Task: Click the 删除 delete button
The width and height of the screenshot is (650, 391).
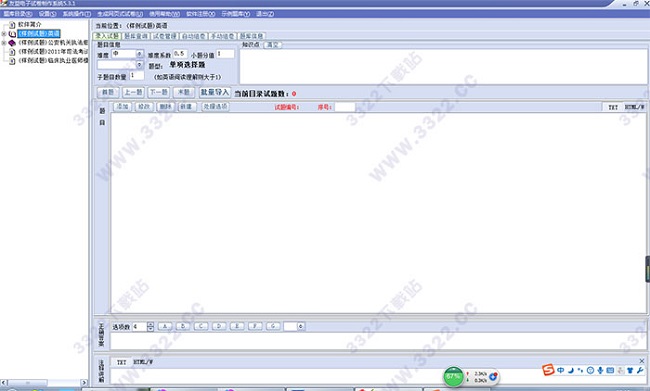Action: (165, 107)
